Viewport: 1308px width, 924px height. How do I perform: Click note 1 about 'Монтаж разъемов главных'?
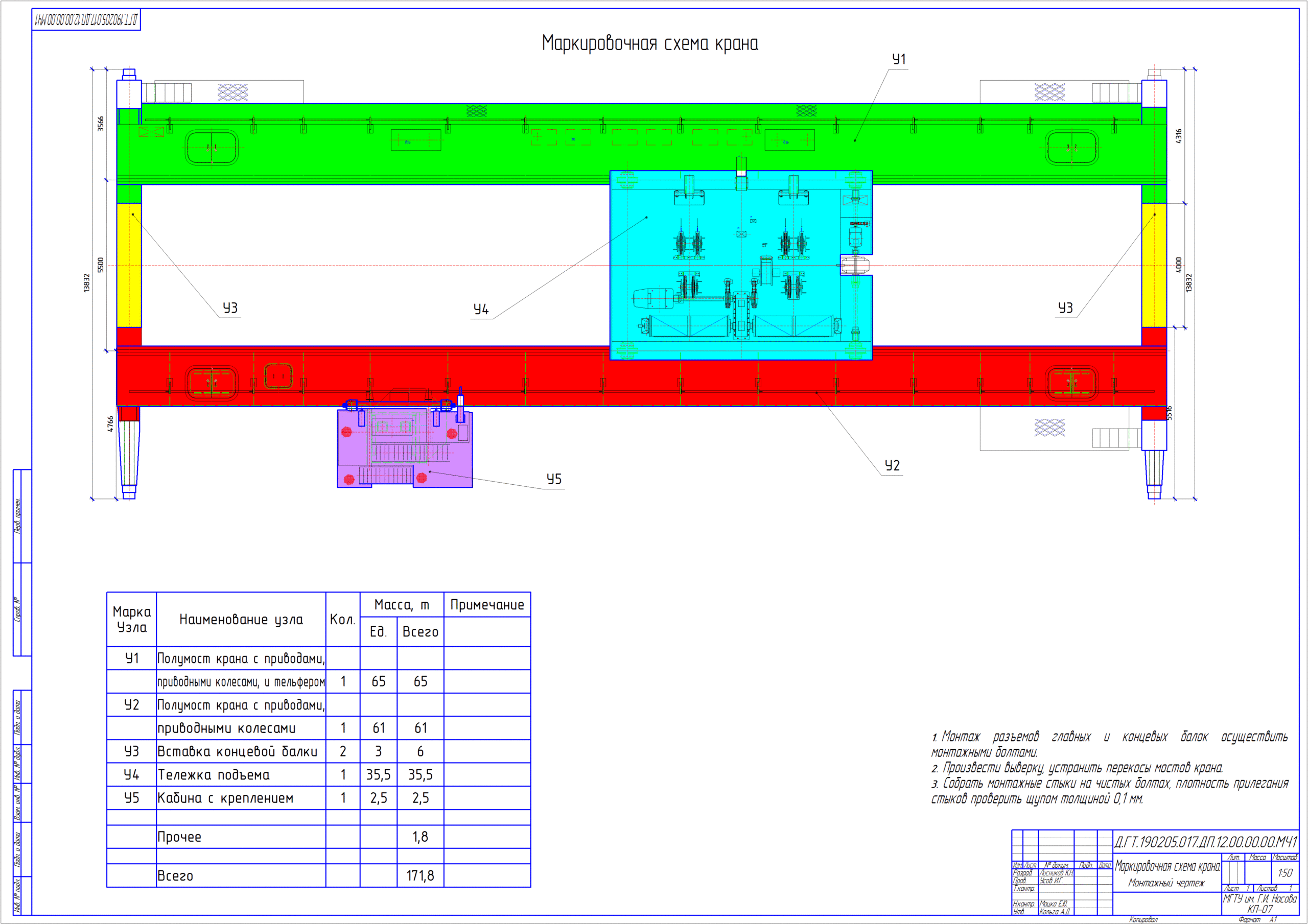point(1109,744)
